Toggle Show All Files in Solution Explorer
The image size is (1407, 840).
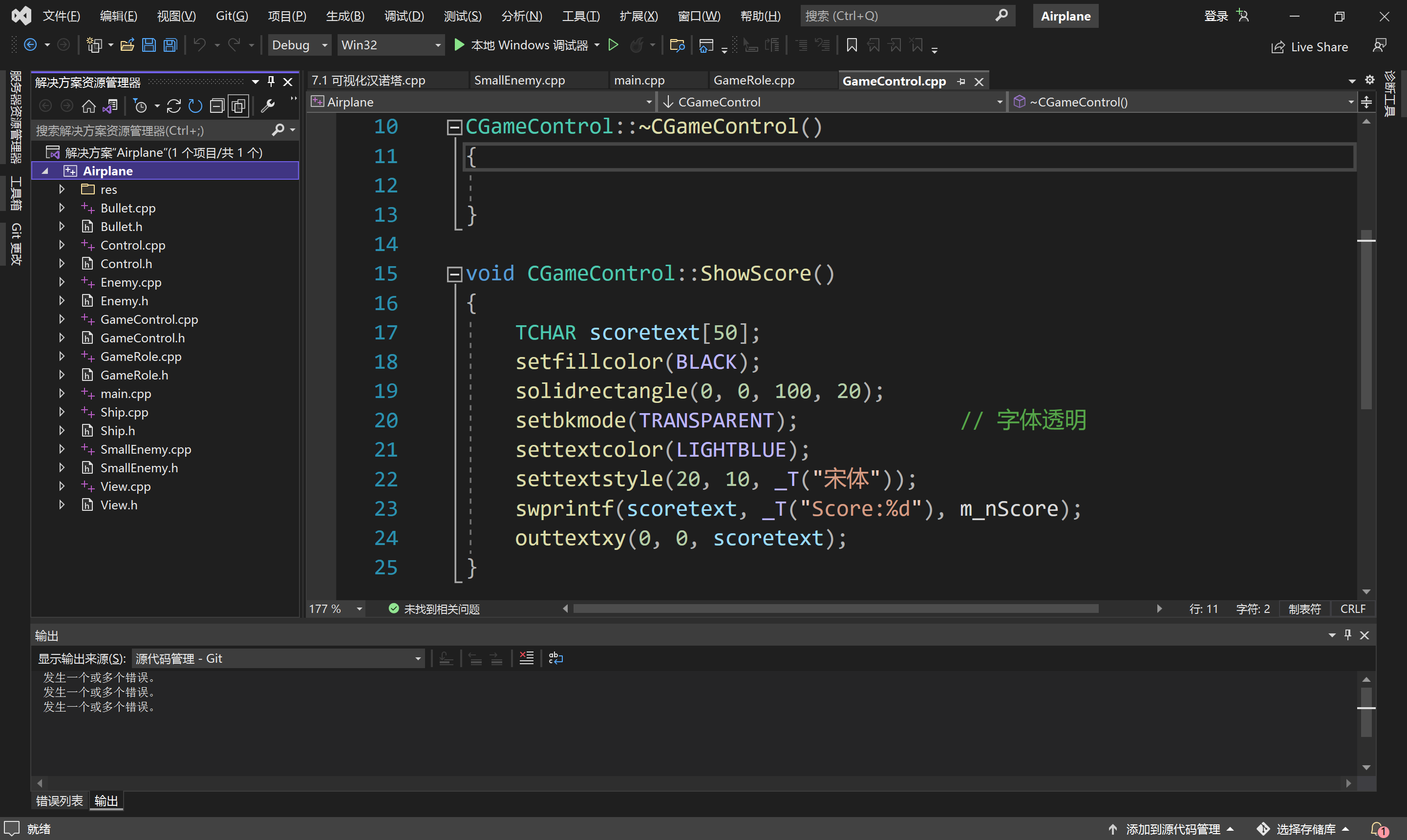click(238, 106)
